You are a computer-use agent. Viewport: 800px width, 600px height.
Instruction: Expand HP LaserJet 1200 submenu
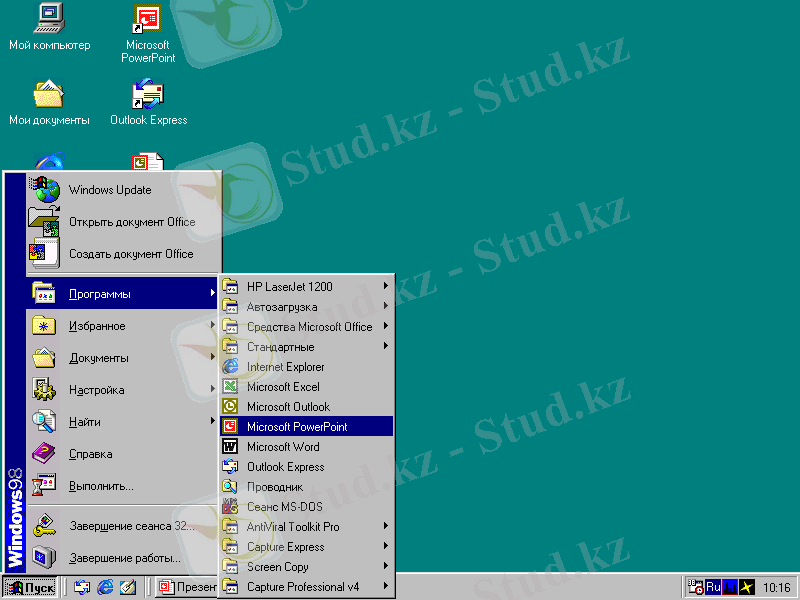pos(289,287)
